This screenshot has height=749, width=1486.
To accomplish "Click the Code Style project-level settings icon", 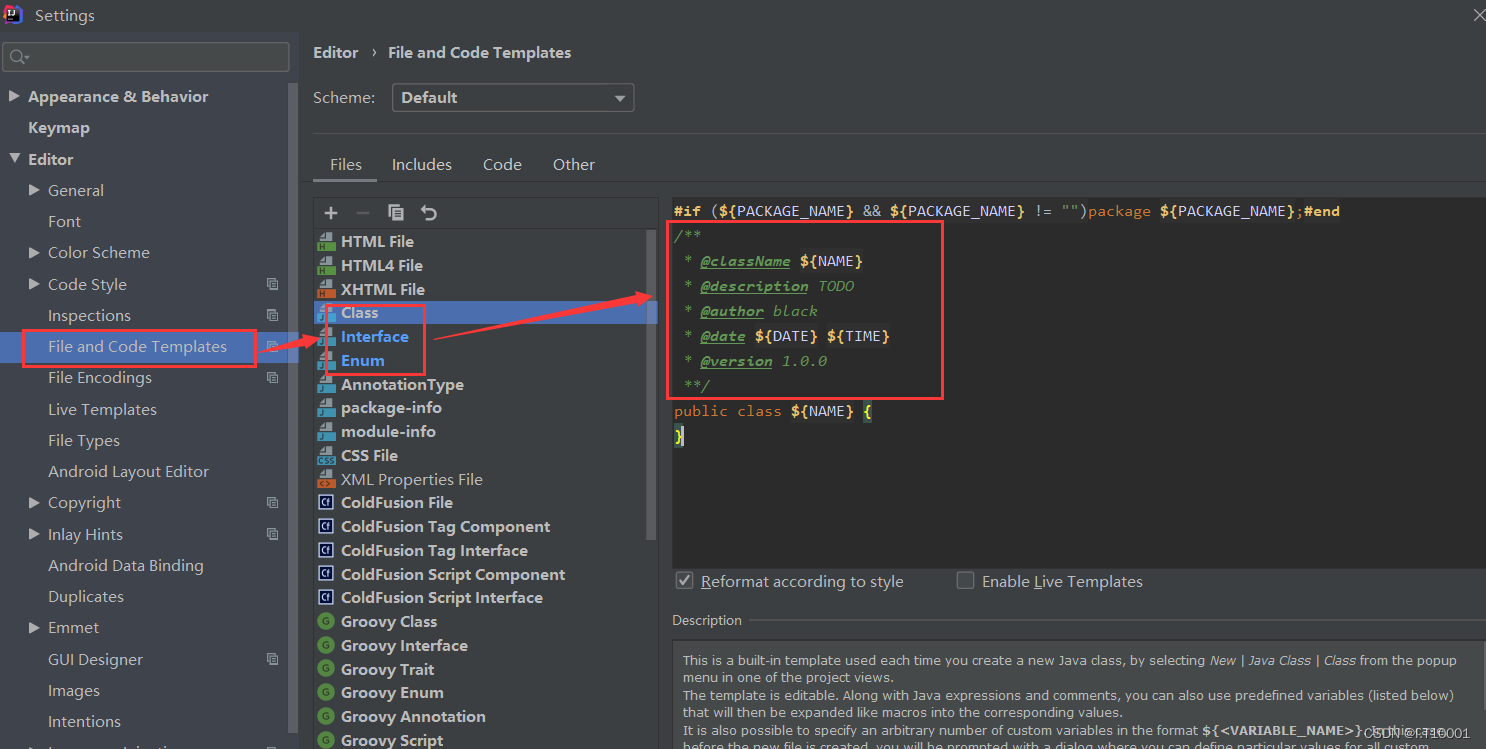I will pos(272,284).
